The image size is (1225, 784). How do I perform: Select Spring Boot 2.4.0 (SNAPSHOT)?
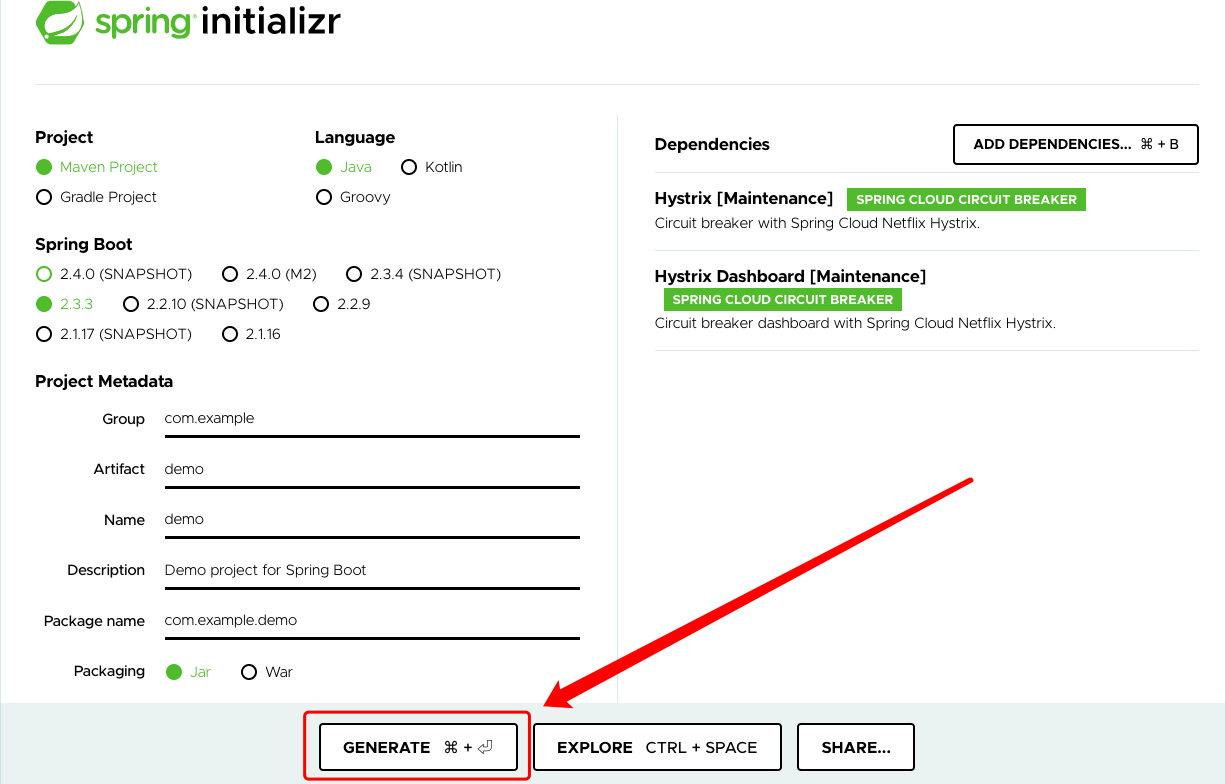(x=114, y=274)
